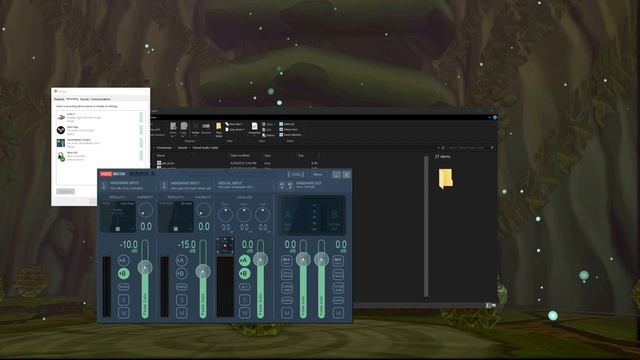Open A1 hardware output device dropdown
This screenshot has height=360, width=640.
[282, 186]
